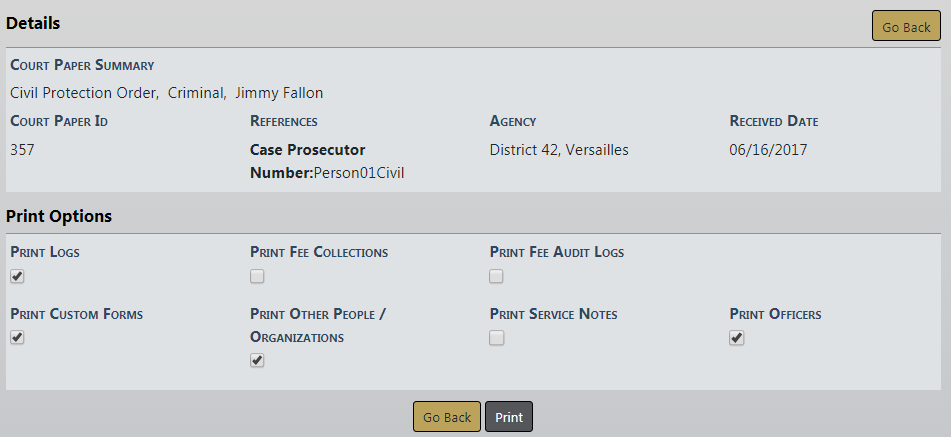Enable the Print Fee Collections checkbox

[257, 276]
